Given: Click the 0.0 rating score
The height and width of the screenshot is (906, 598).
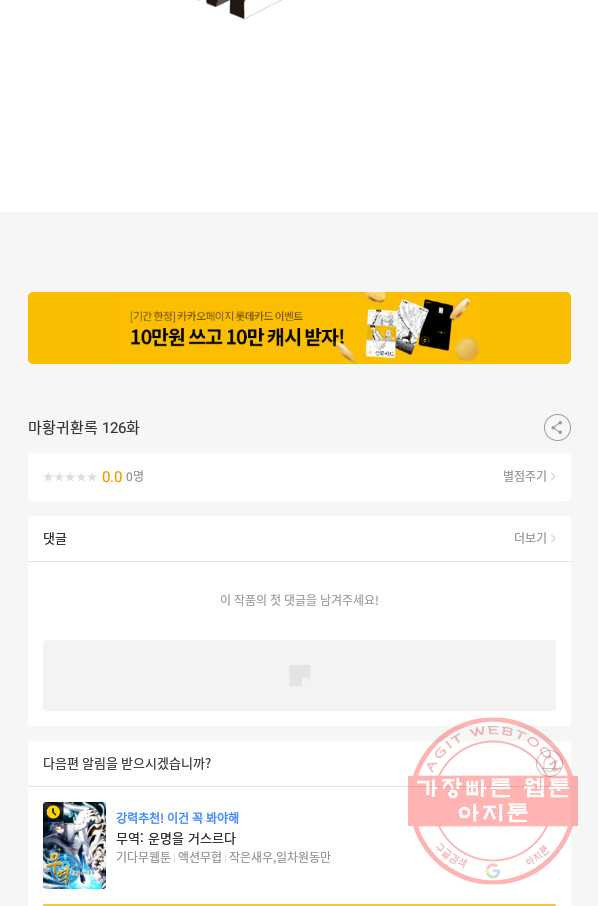Looking at the screenshot, I should (x=112, y=477).
